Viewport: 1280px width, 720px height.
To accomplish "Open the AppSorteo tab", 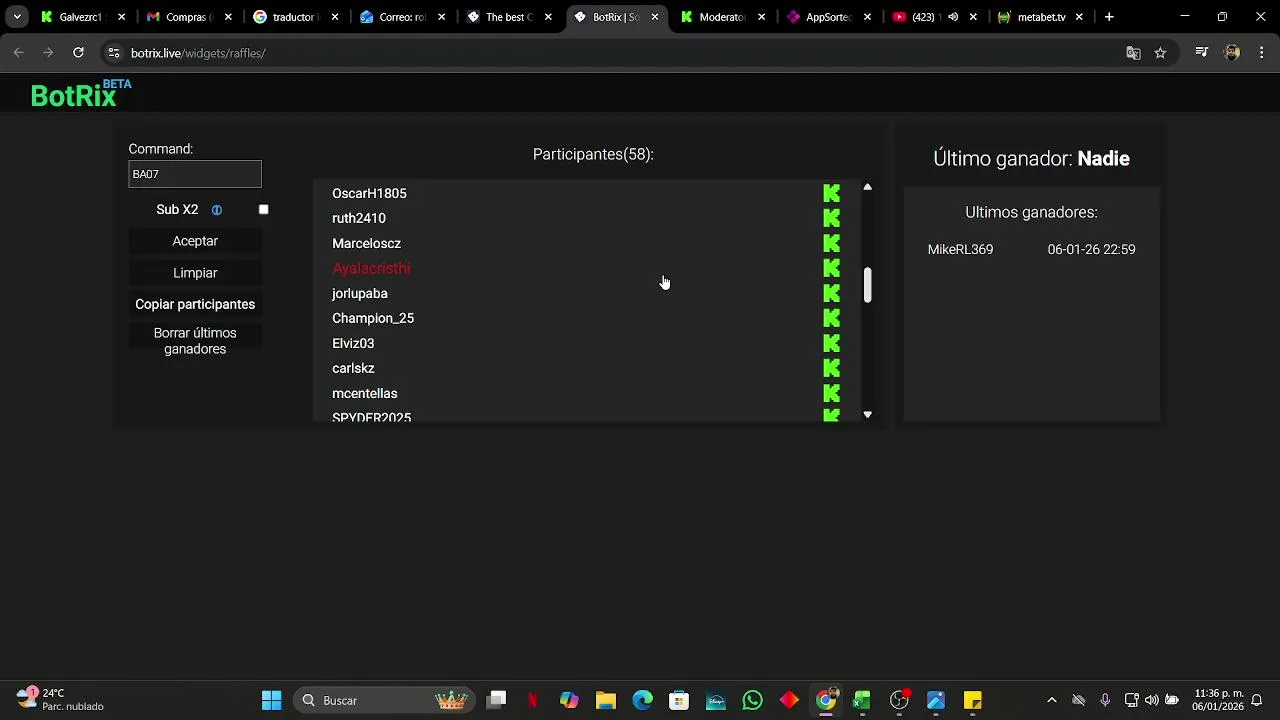I will (830, 17).
